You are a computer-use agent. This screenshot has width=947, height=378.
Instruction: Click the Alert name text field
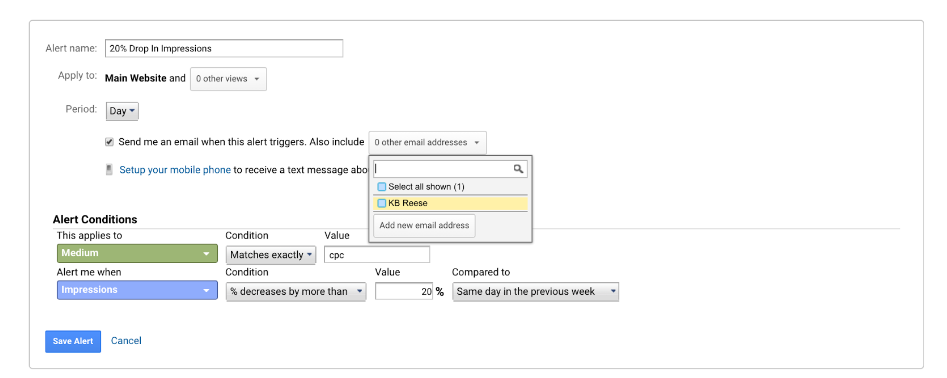click(x=224, y=48)
